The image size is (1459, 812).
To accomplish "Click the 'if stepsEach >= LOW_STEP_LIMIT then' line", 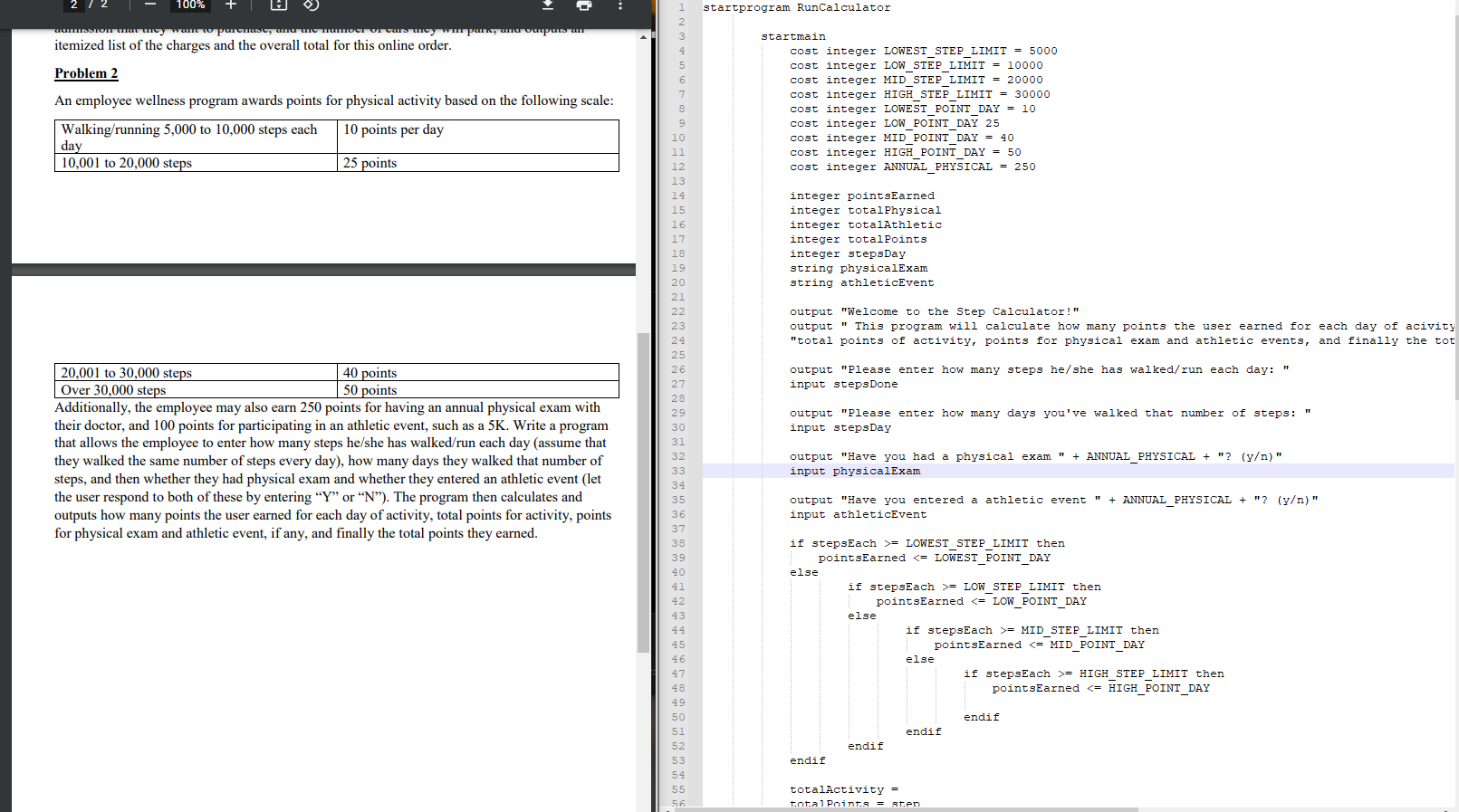I will tap(974, 587).
